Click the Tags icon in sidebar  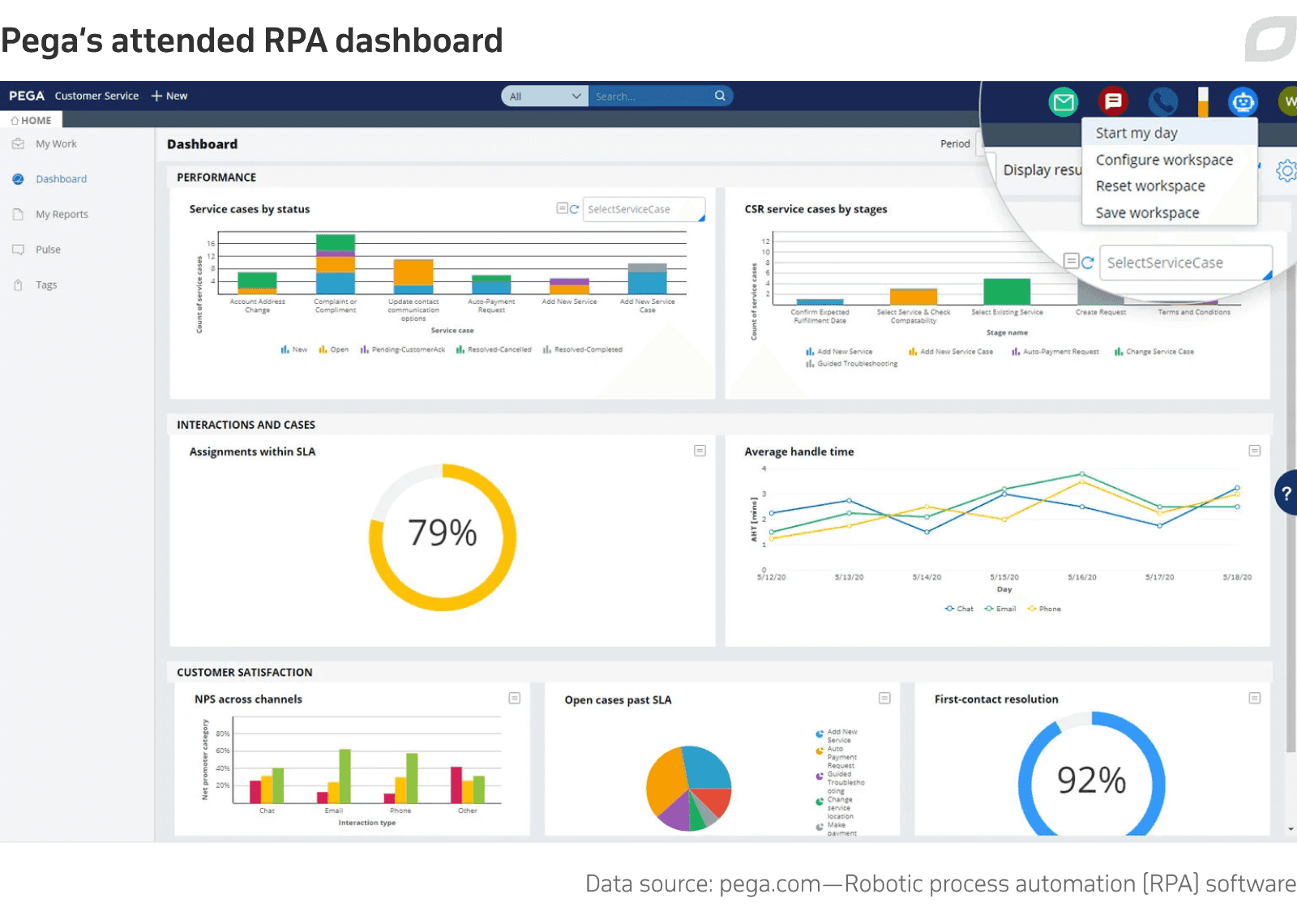click(x=18, y=285)
